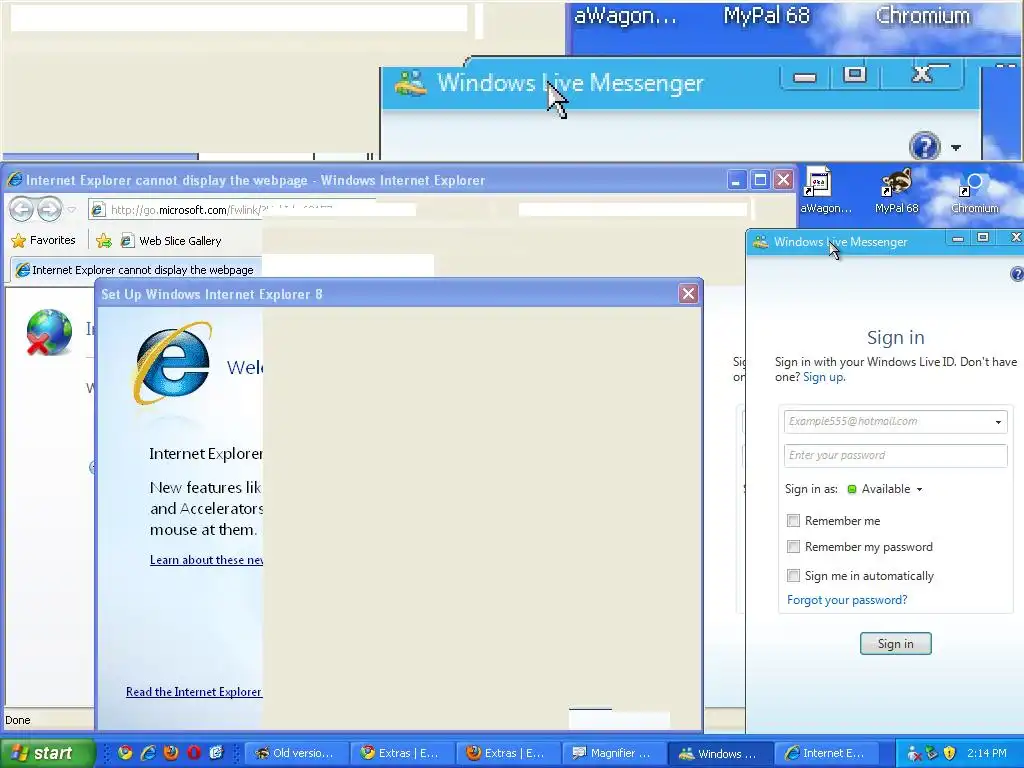This screenshot has height=768, width=1024.
Task: Click the go.microsoft.com address bar URL
Action: click(221, 210)
